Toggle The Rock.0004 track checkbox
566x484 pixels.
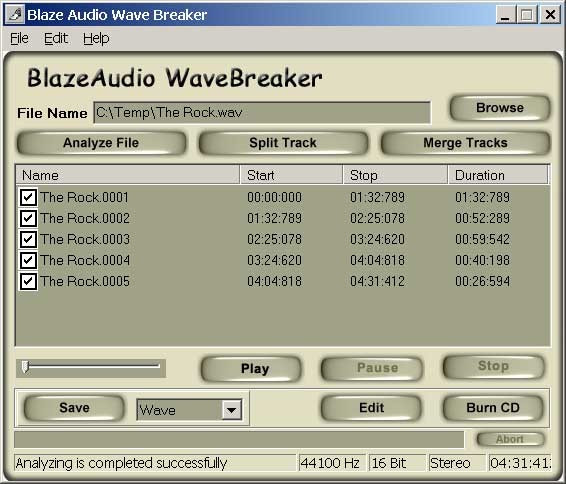click(28, 260)
